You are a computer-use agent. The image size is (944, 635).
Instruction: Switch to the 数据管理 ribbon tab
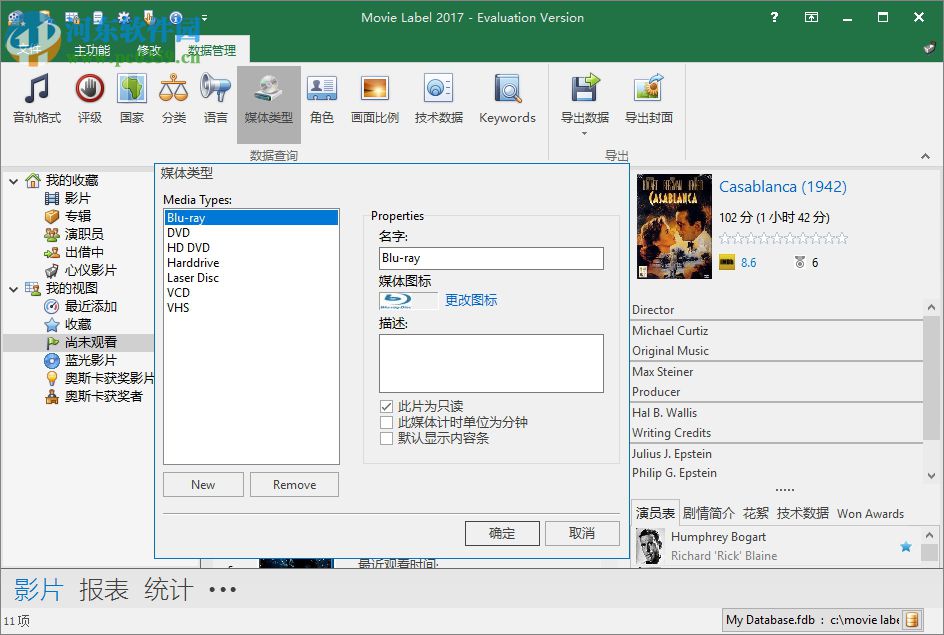click(210, 48)
